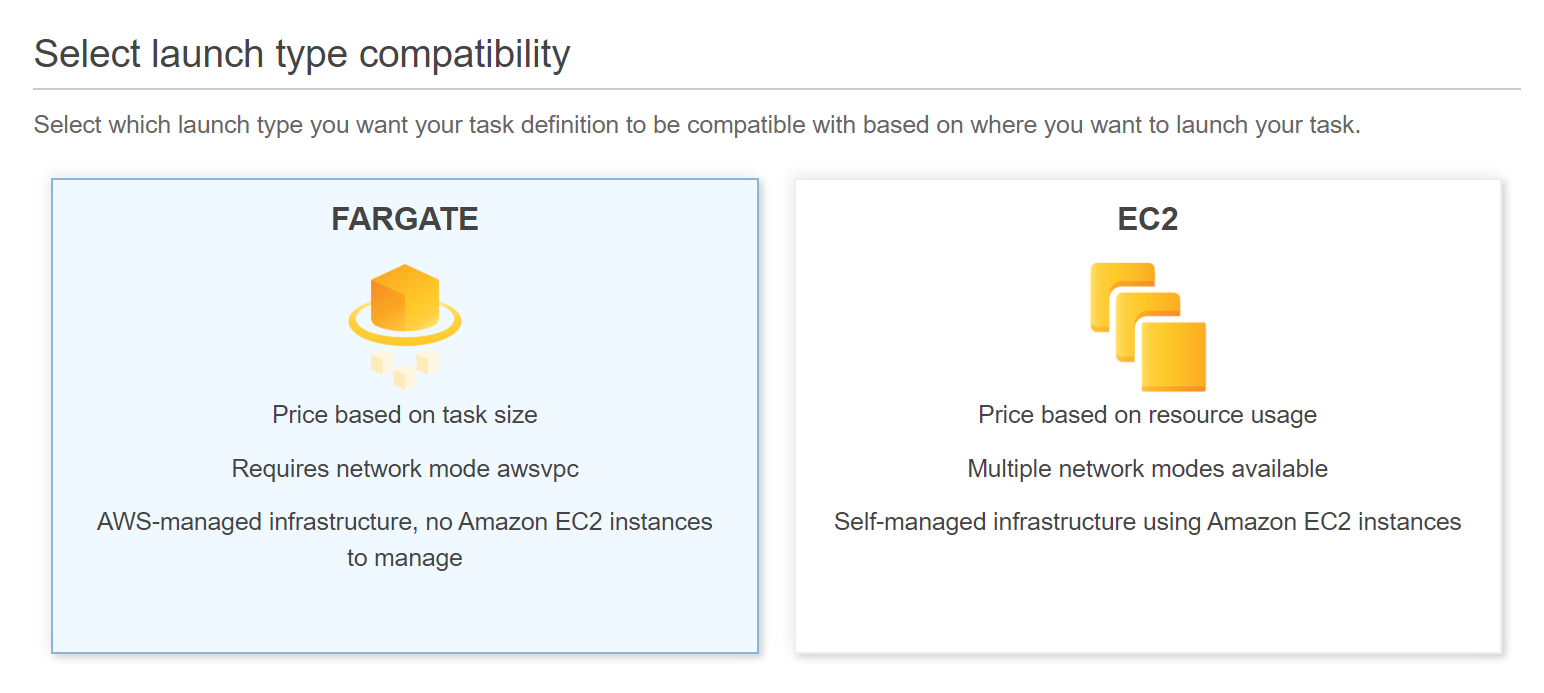The width and height of the screenshot is (1544, 693).
Task: Select the EC2 title text
Action: [1147, 219]
